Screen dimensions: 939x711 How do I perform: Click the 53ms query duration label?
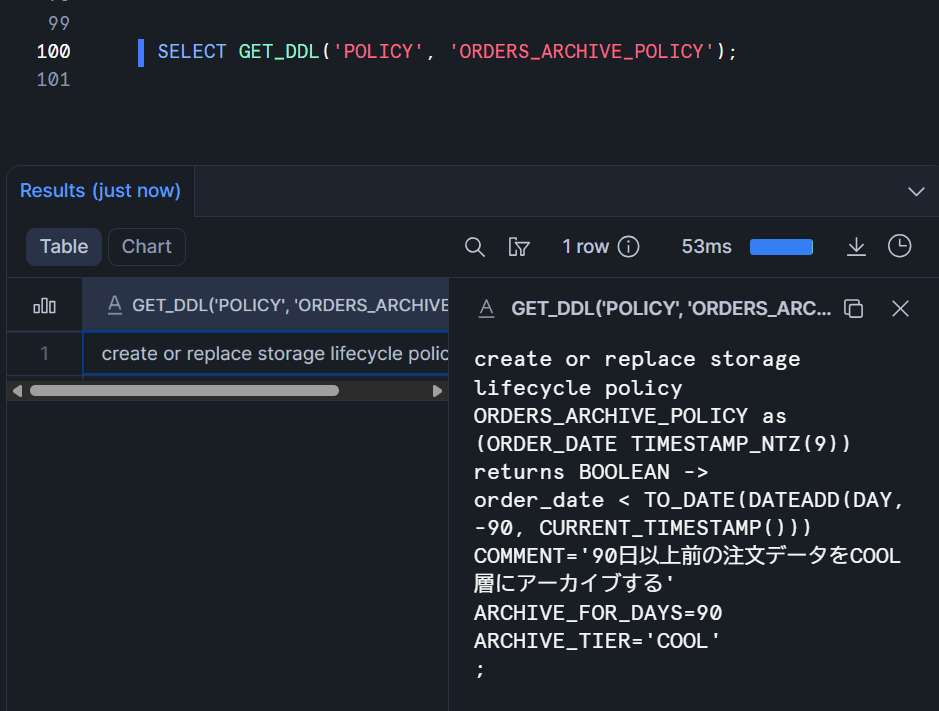coord(706,247)
